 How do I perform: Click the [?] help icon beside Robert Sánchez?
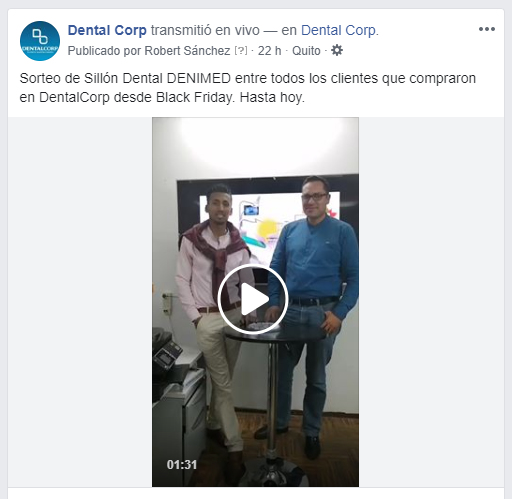click(241, 51)
